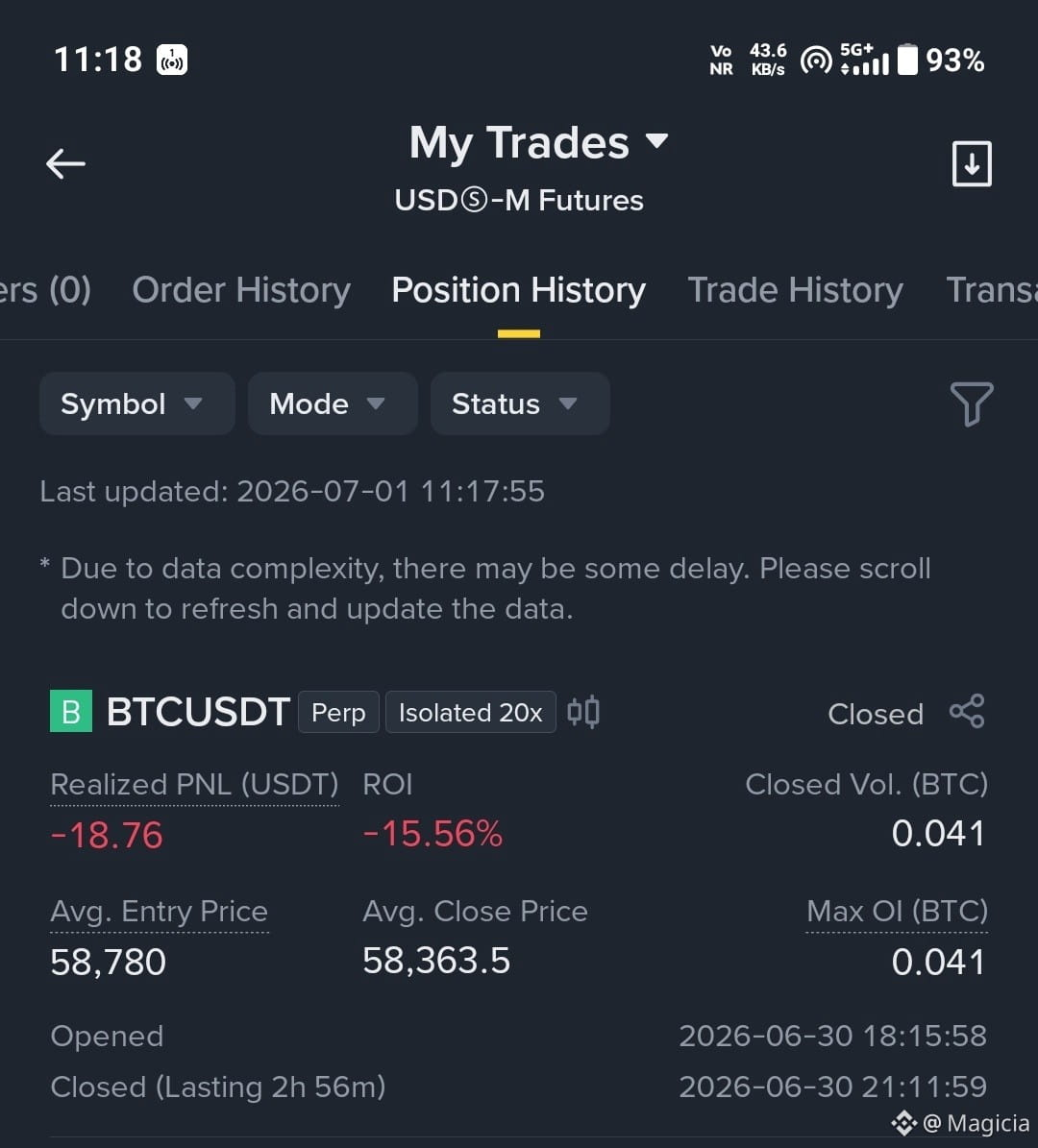The image size is (1038, 1148).
Task: Tap the battery indicator in status bar
Action: [x=907, y=60]
